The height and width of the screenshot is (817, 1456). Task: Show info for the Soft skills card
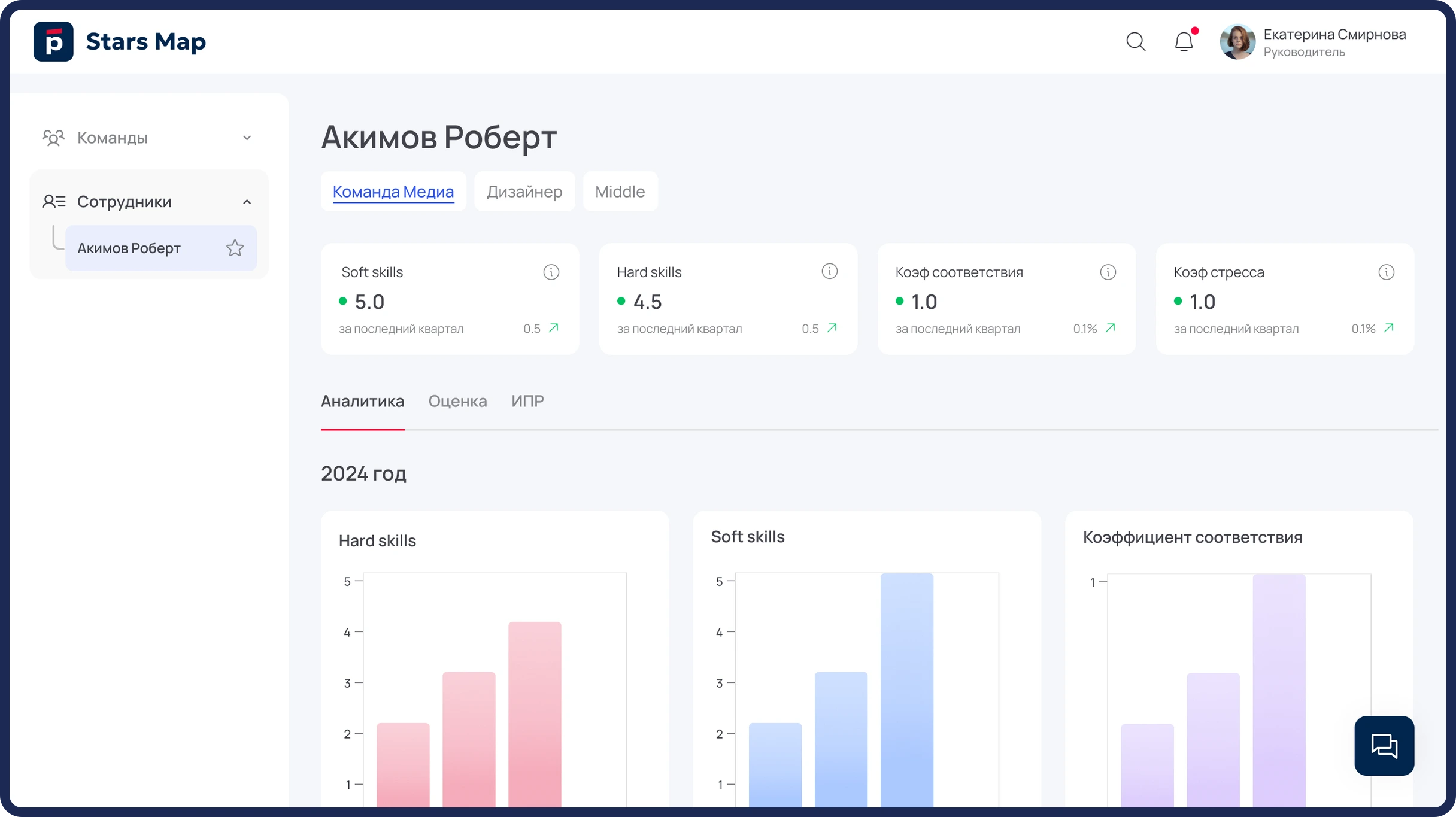click(x=551, y=272)
